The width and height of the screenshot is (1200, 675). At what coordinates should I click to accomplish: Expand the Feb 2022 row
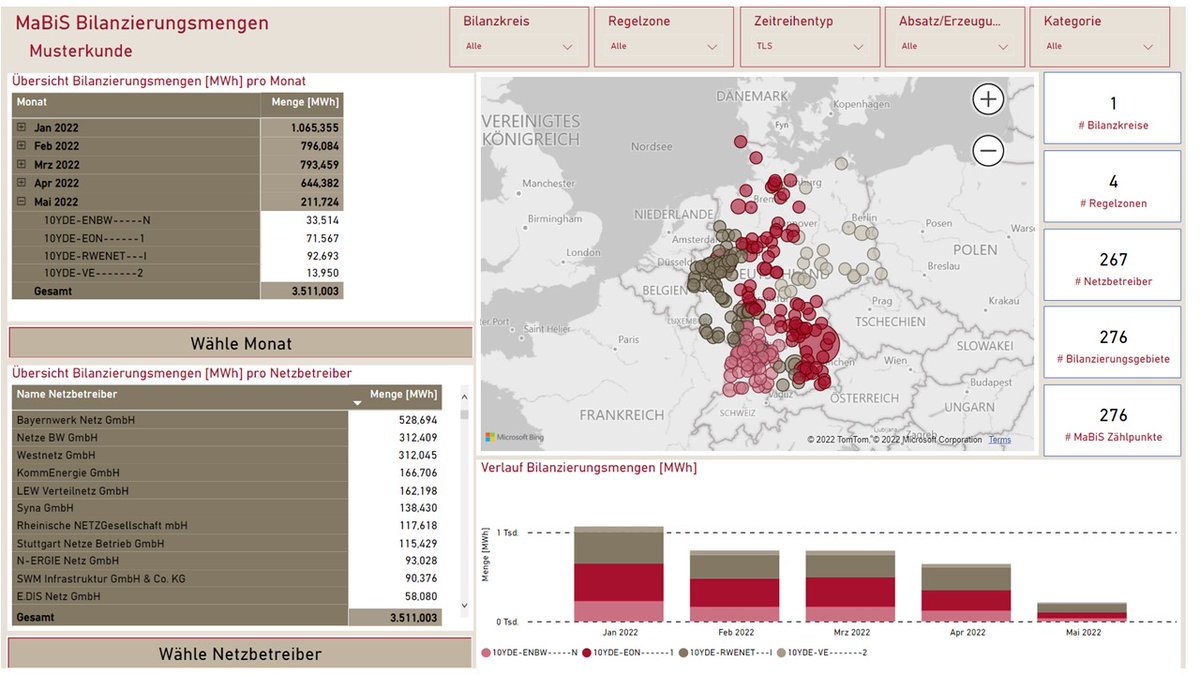22,146
